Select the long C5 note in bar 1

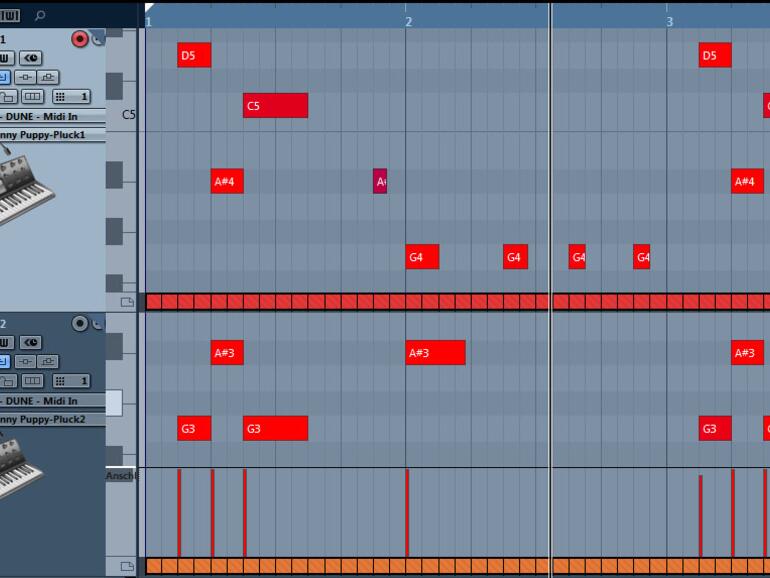point(275,106)
